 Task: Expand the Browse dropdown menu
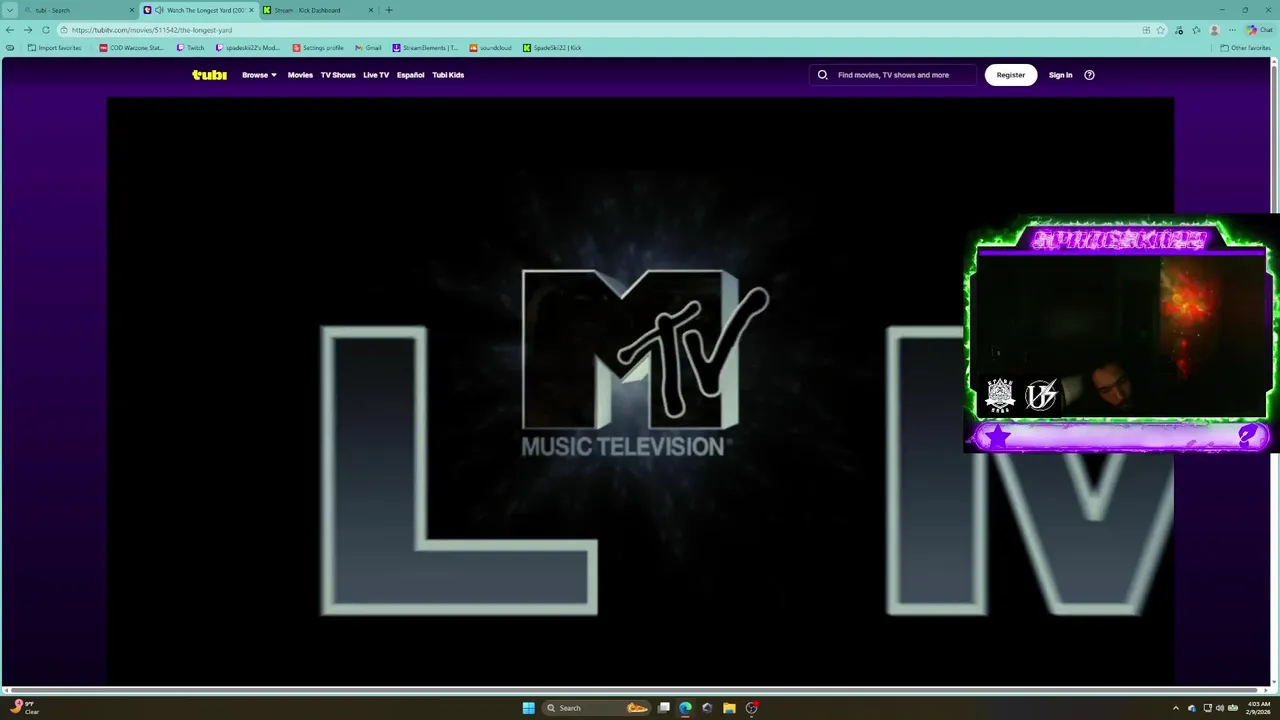pos(259,75)
